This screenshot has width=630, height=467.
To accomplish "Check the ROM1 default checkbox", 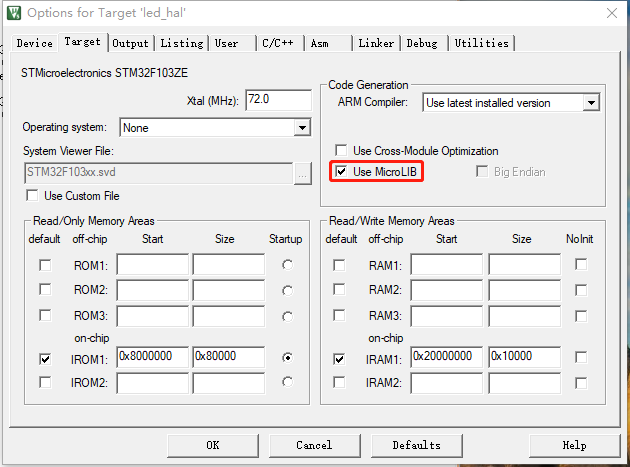I will [x=45, y=265].
